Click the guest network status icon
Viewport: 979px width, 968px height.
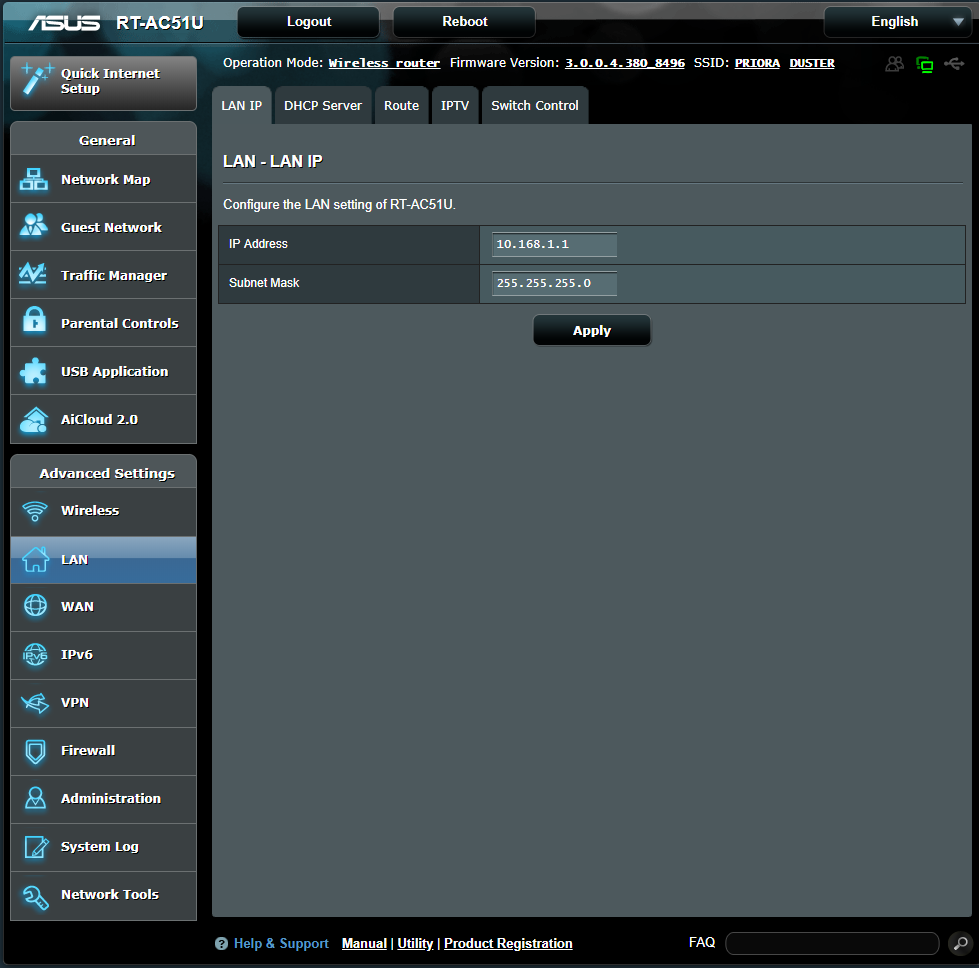coord(895,64)
